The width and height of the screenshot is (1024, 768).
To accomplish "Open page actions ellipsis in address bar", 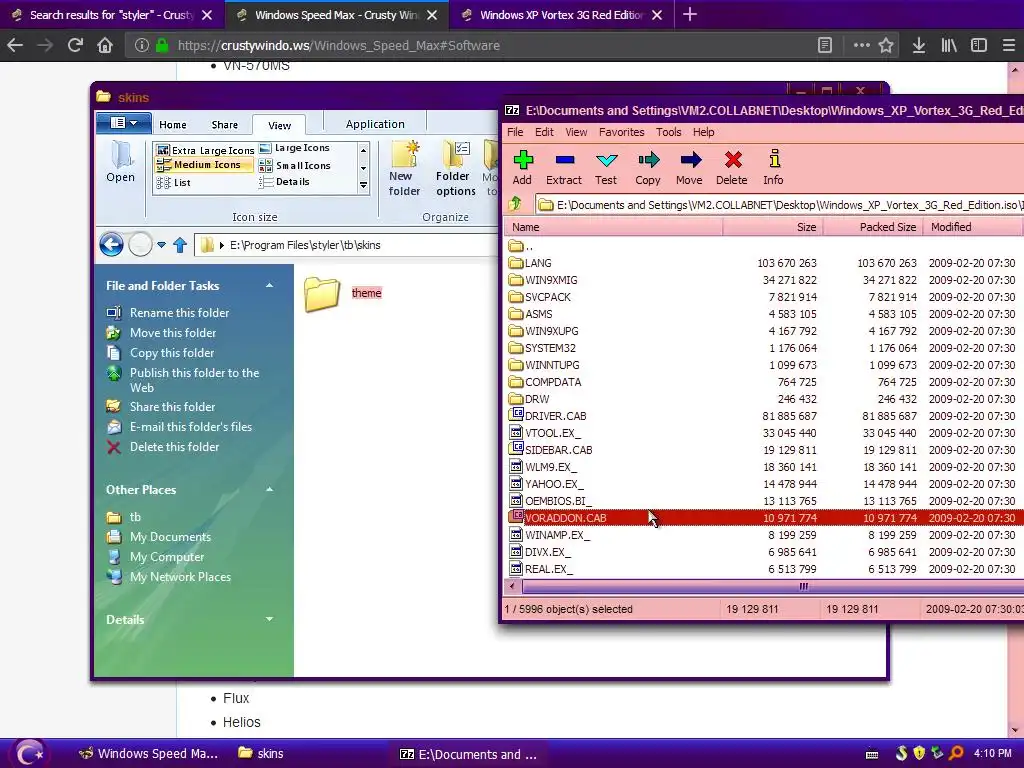I will [861, 45].
